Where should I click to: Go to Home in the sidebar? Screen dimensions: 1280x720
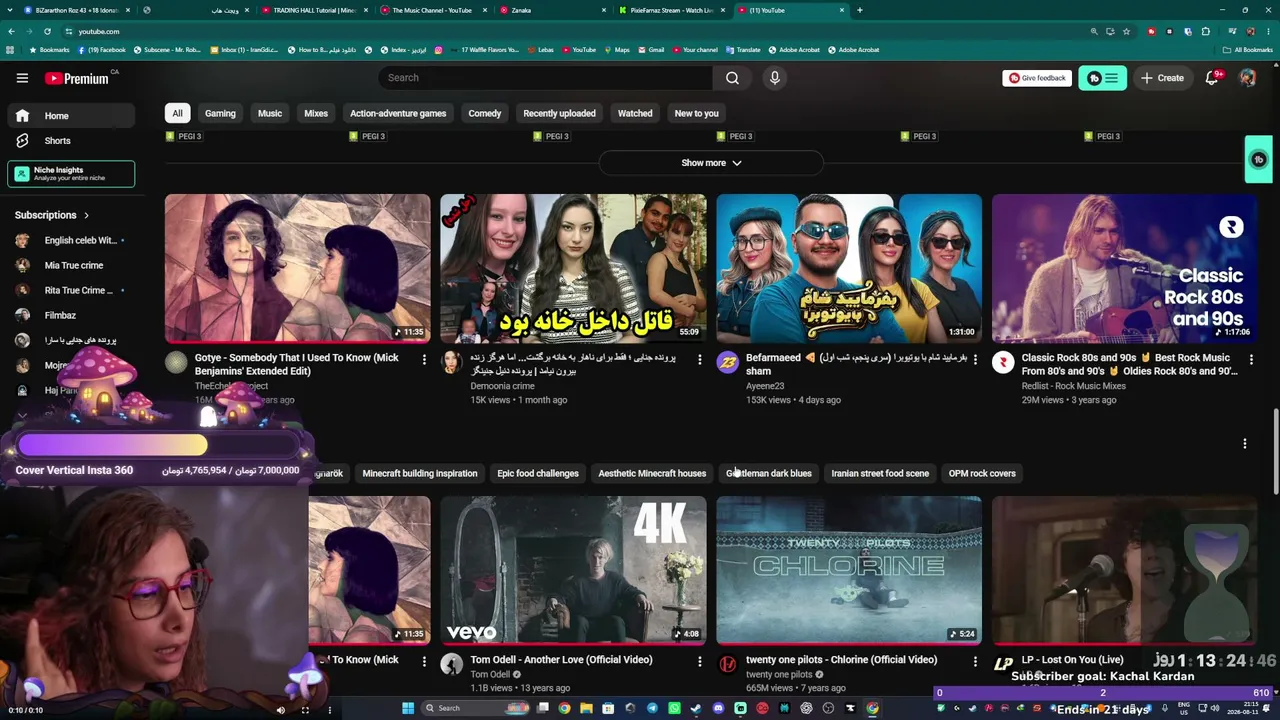70,116
